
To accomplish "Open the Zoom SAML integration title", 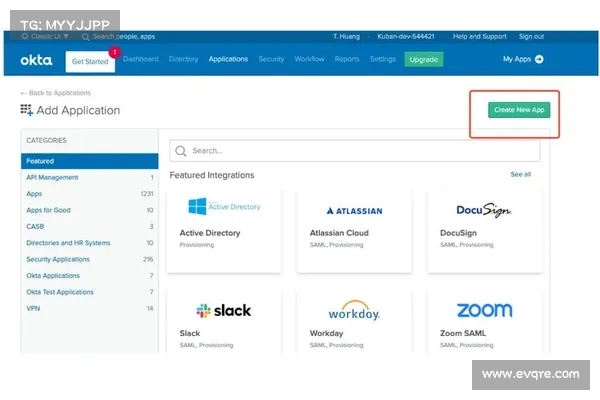I will 463,333.
